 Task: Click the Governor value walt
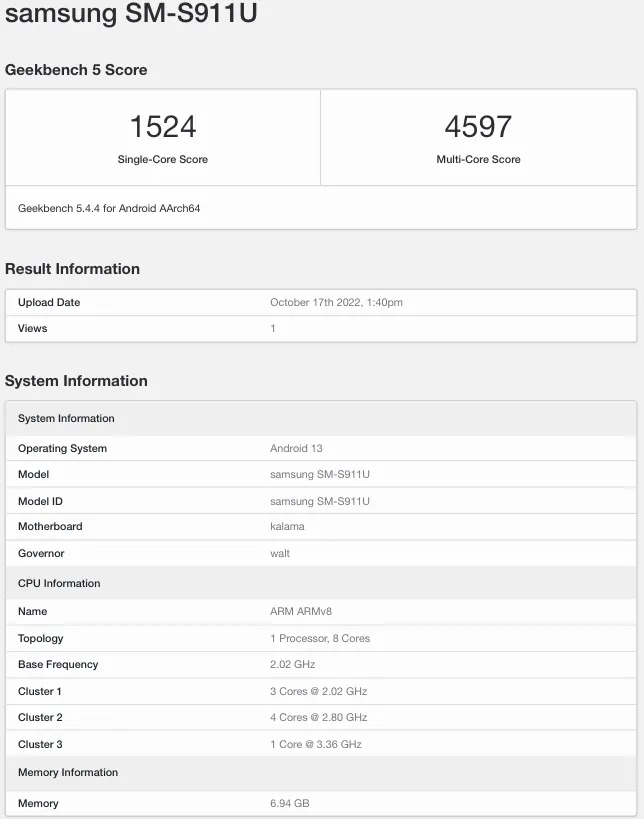(280, 553)
